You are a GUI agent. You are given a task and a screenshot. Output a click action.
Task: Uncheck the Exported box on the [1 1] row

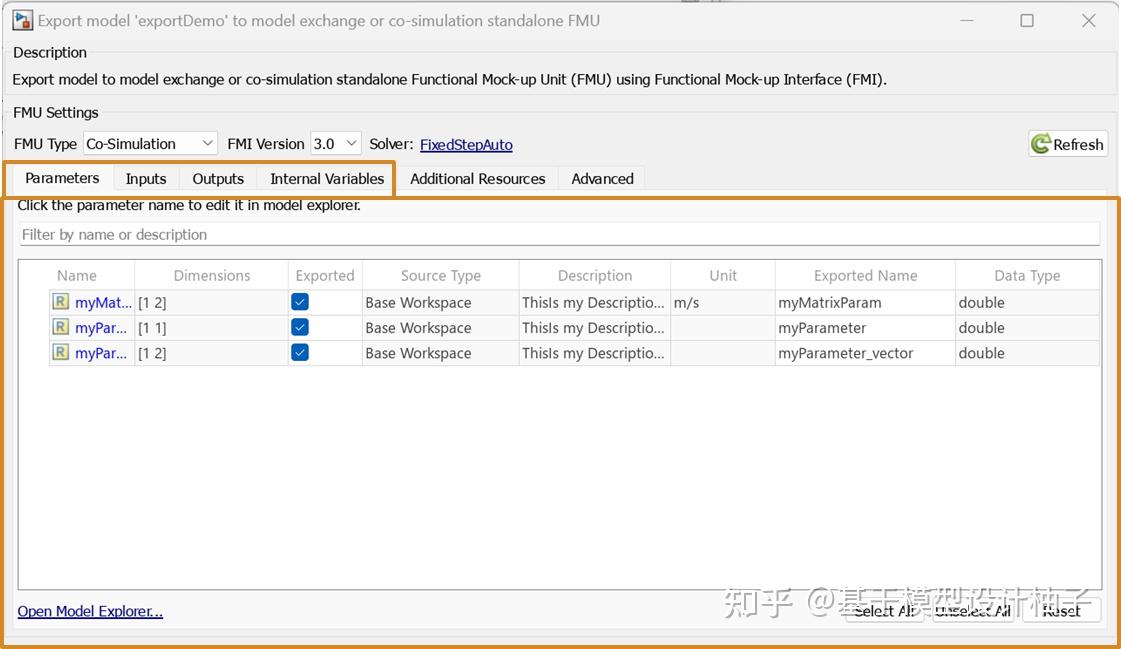pyautogui.click(x=300, y=327)
